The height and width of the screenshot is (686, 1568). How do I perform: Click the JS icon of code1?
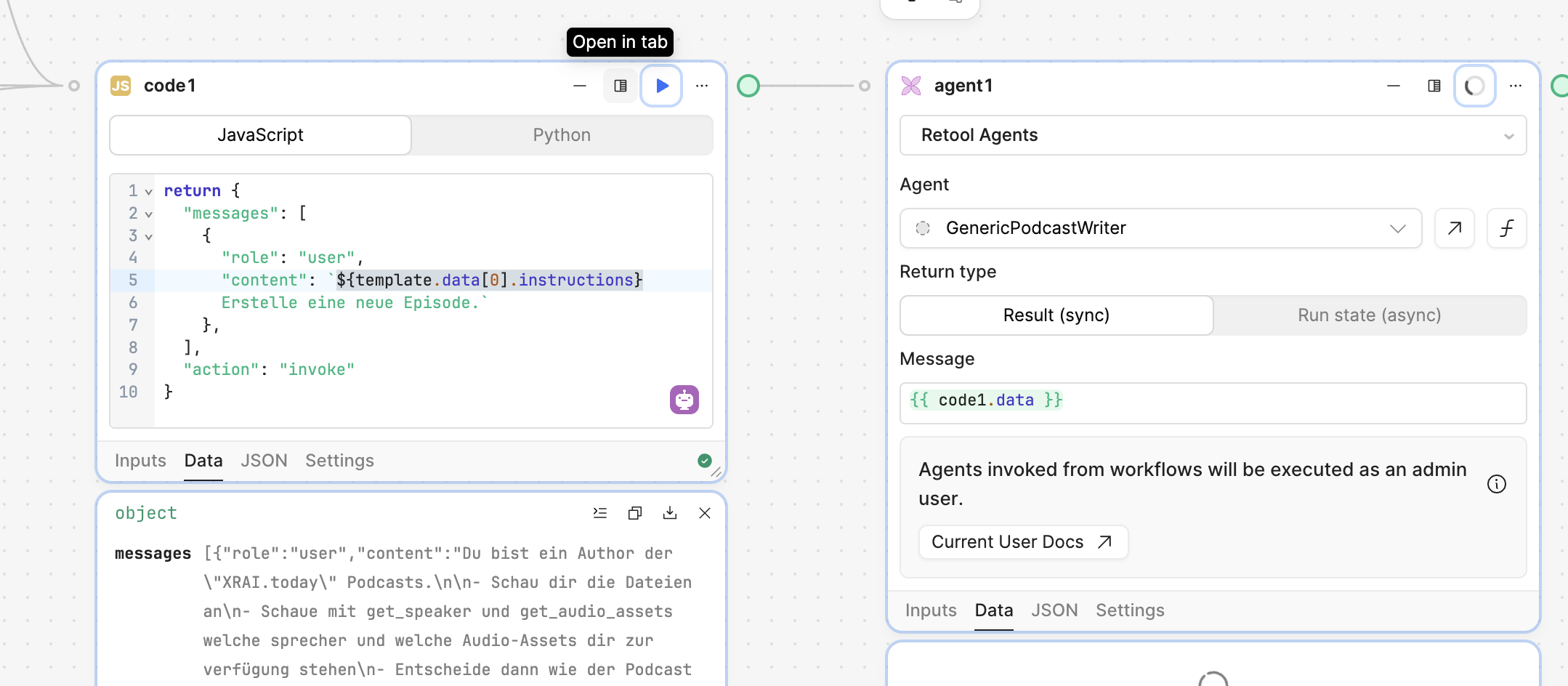pyautogui.click(x=121, y=86)
